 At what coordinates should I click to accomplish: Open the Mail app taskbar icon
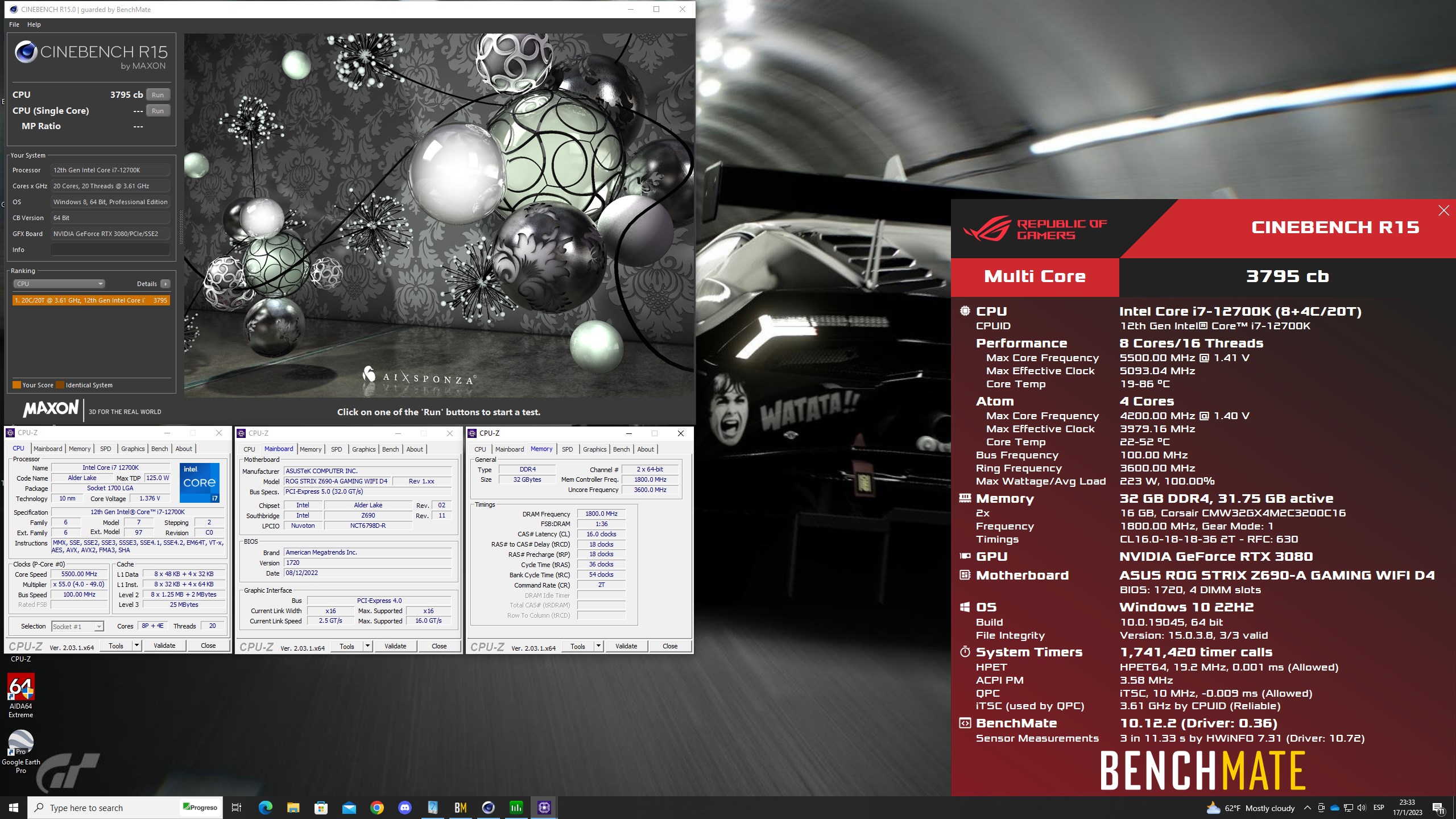[x=349, y=808]
